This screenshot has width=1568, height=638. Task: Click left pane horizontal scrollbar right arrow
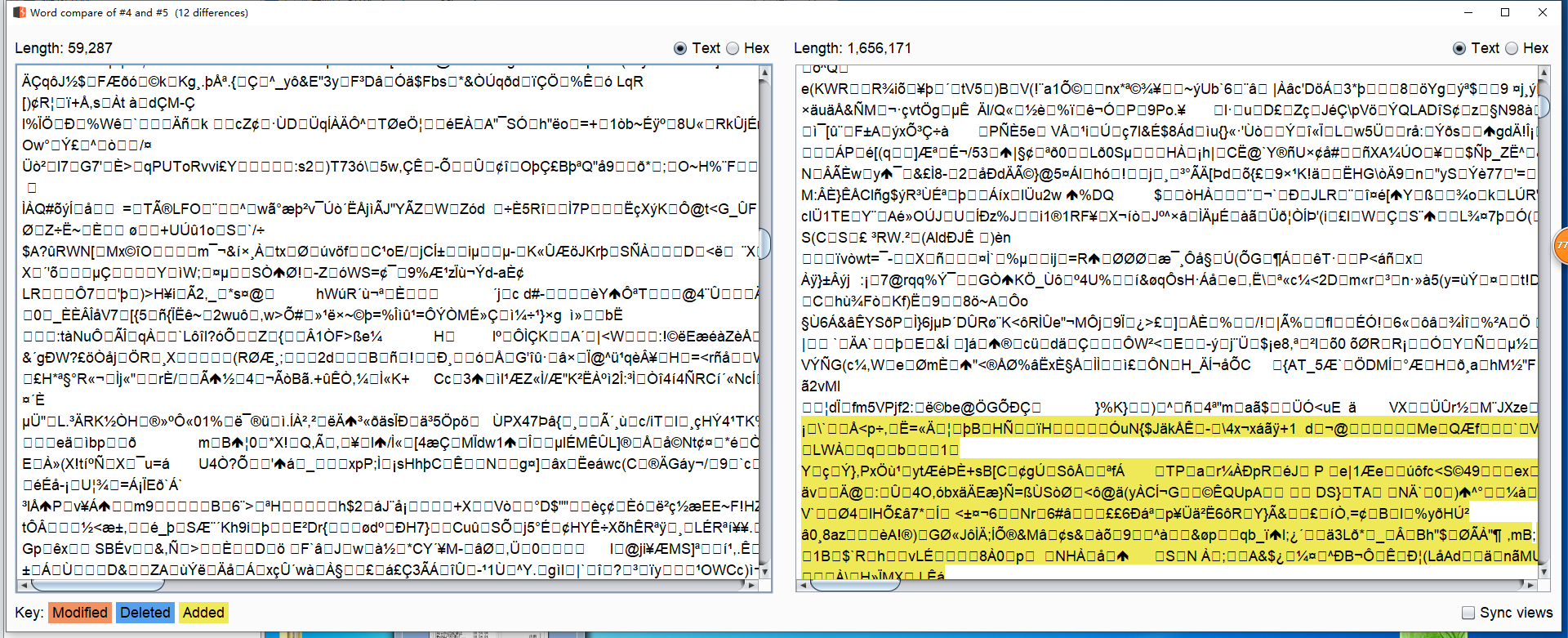(x=752, y=585)
